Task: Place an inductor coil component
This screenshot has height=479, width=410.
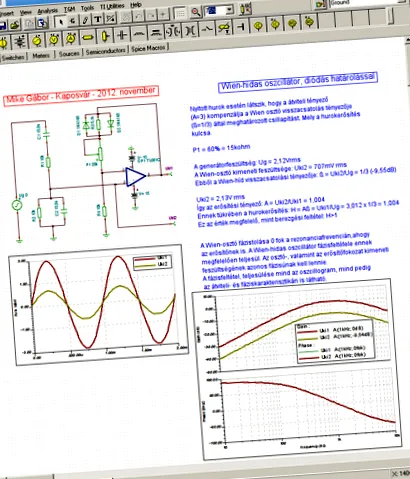Action: [139, 33]
